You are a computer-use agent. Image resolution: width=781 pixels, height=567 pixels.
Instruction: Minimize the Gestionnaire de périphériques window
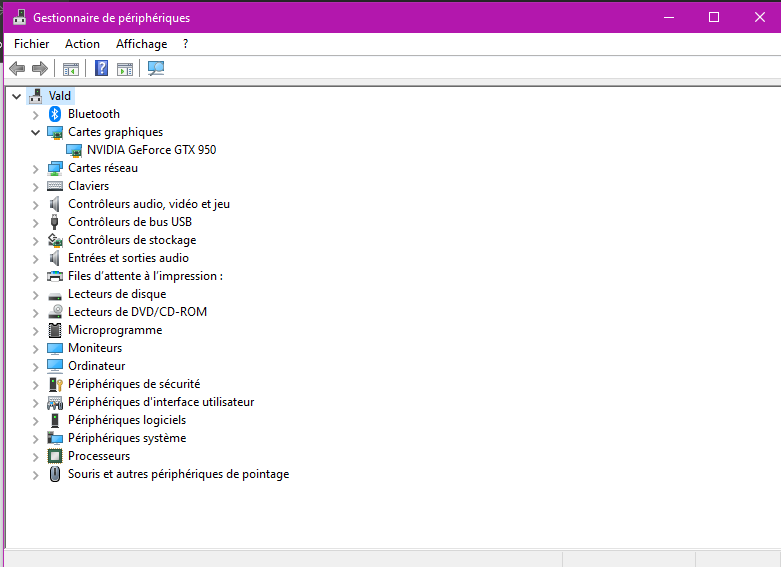pos(669,17)
